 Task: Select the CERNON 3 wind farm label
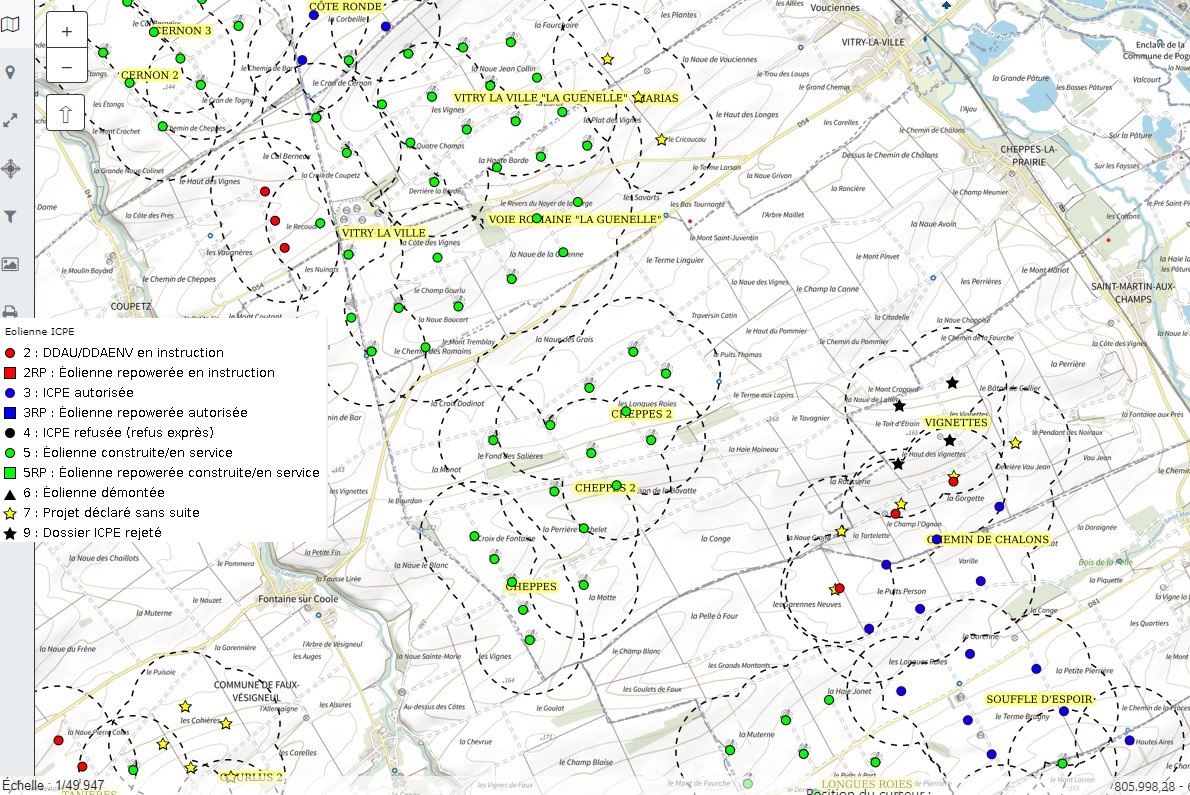click(x=180, y=31)
